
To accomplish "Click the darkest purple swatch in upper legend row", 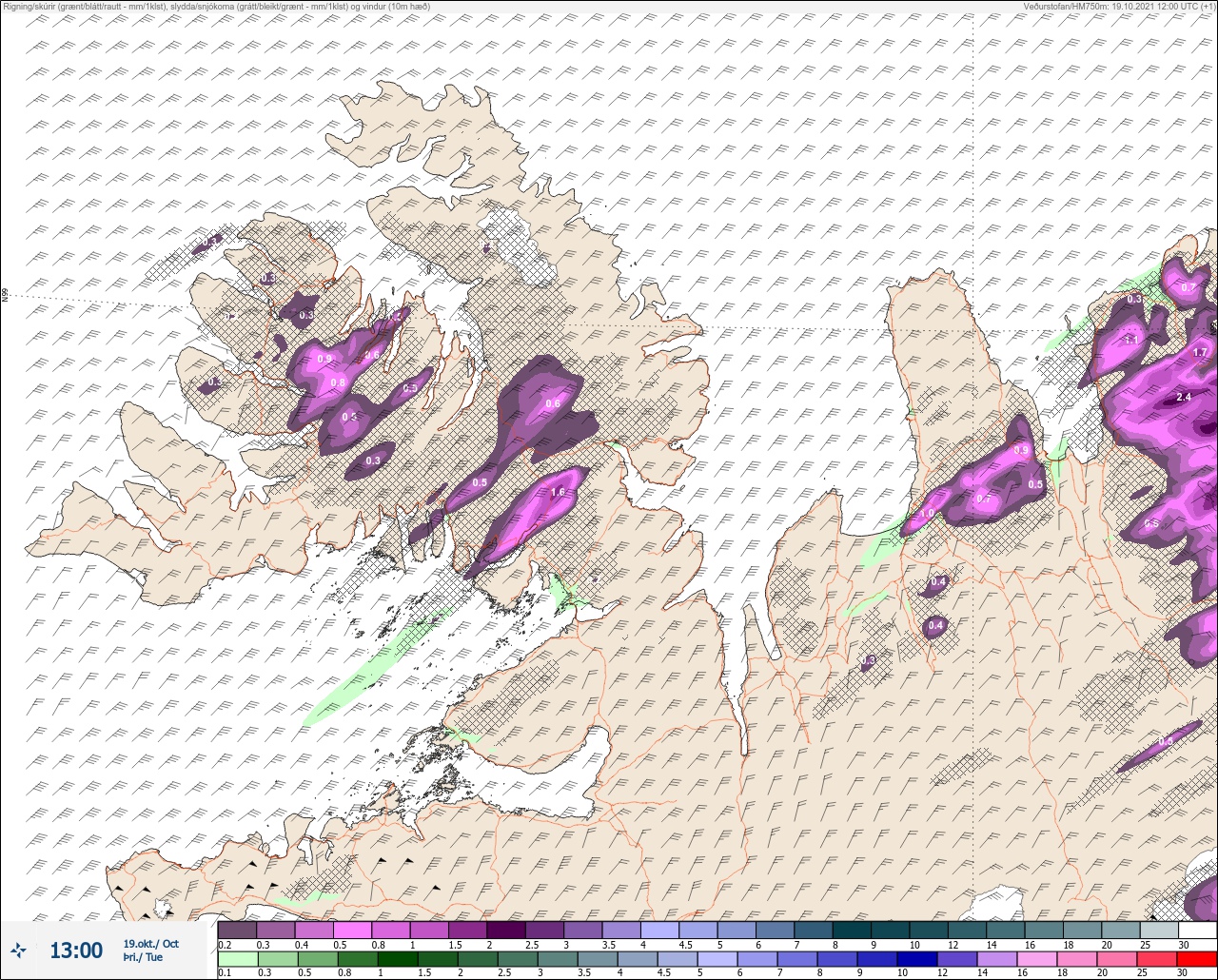I will point(505,930).
